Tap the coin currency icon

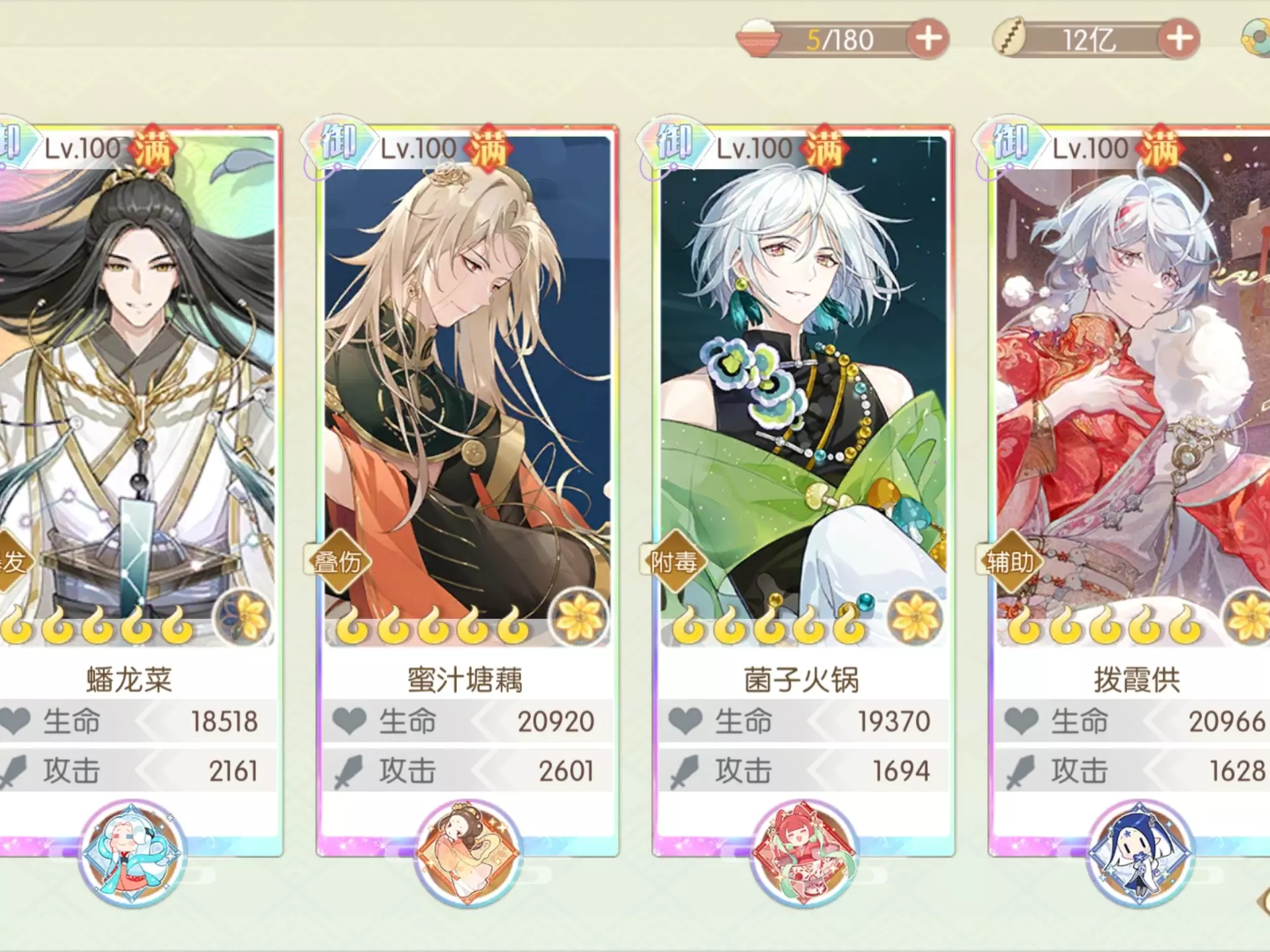[1009, 38]
